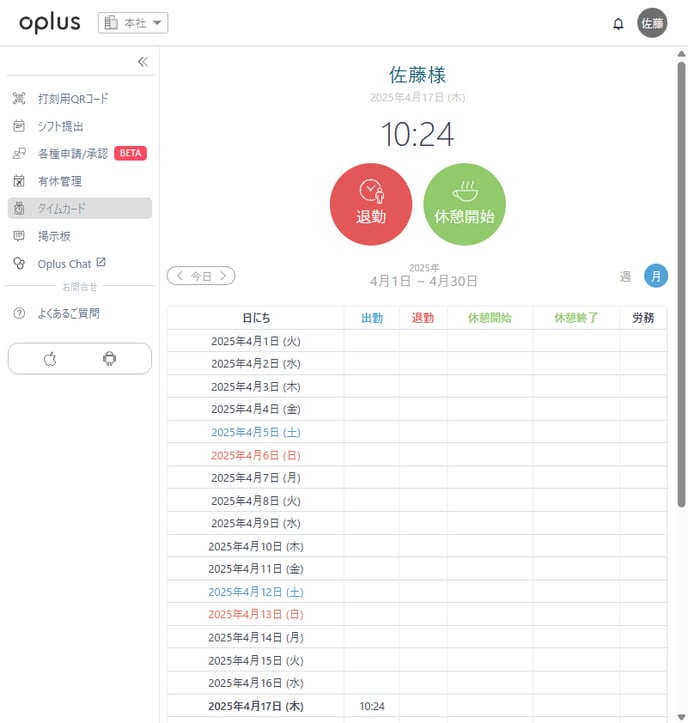Viewport: 688px width, 723px height.
Task: Open the 佐藤 user avatar menu
Action: click(652, 23)
